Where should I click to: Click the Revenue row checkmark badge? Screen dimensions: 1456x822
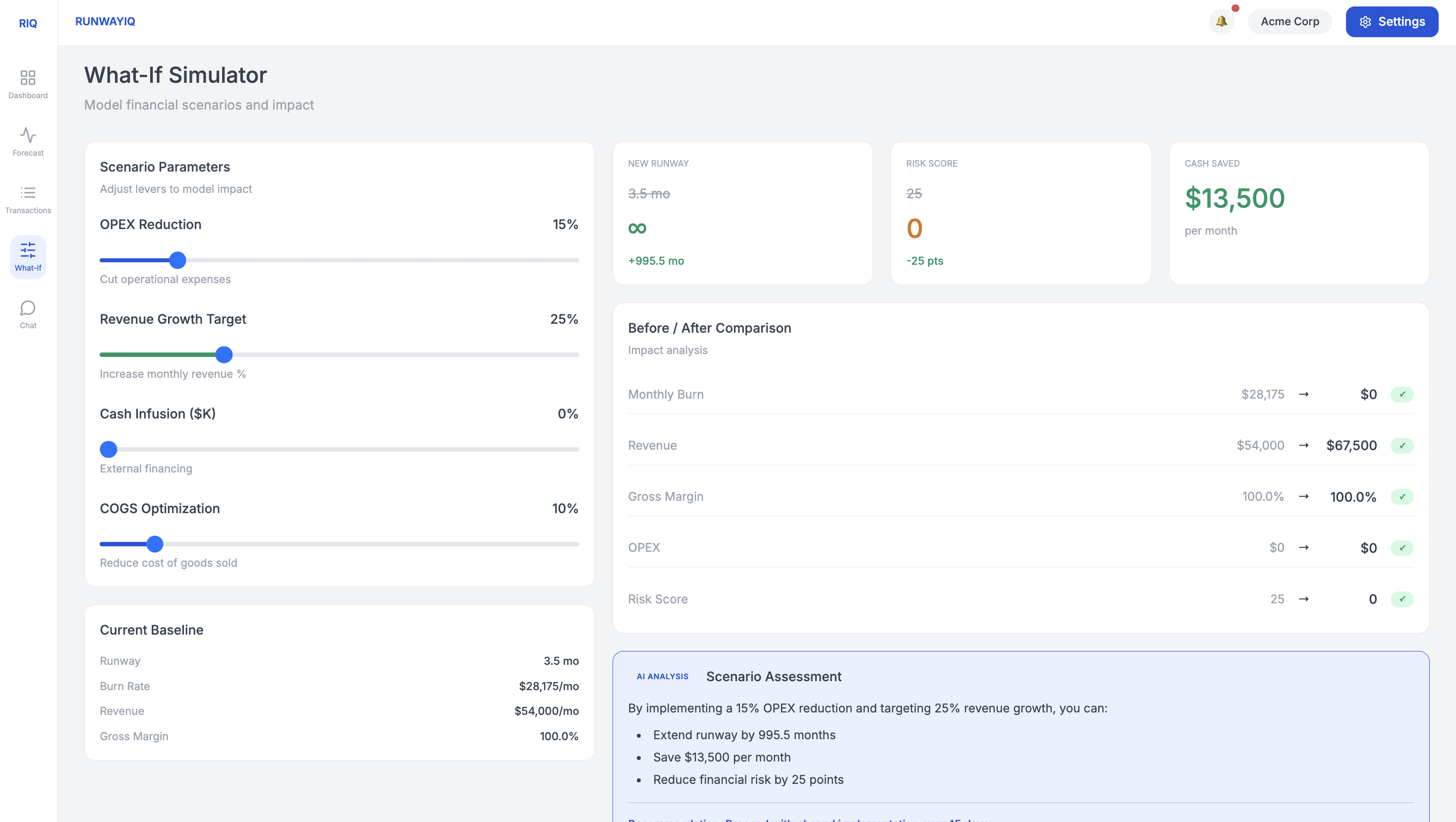click(x=1402, y=446)
